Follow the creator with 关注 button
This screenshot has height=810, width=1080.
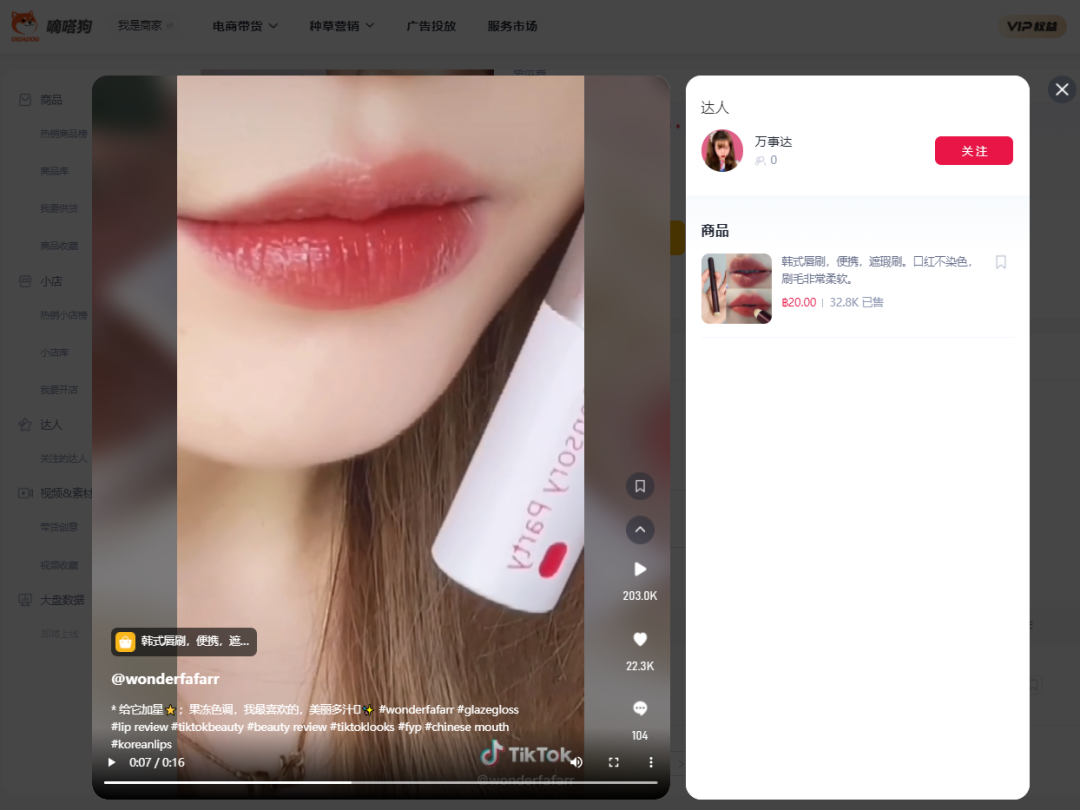pos(973,151)
